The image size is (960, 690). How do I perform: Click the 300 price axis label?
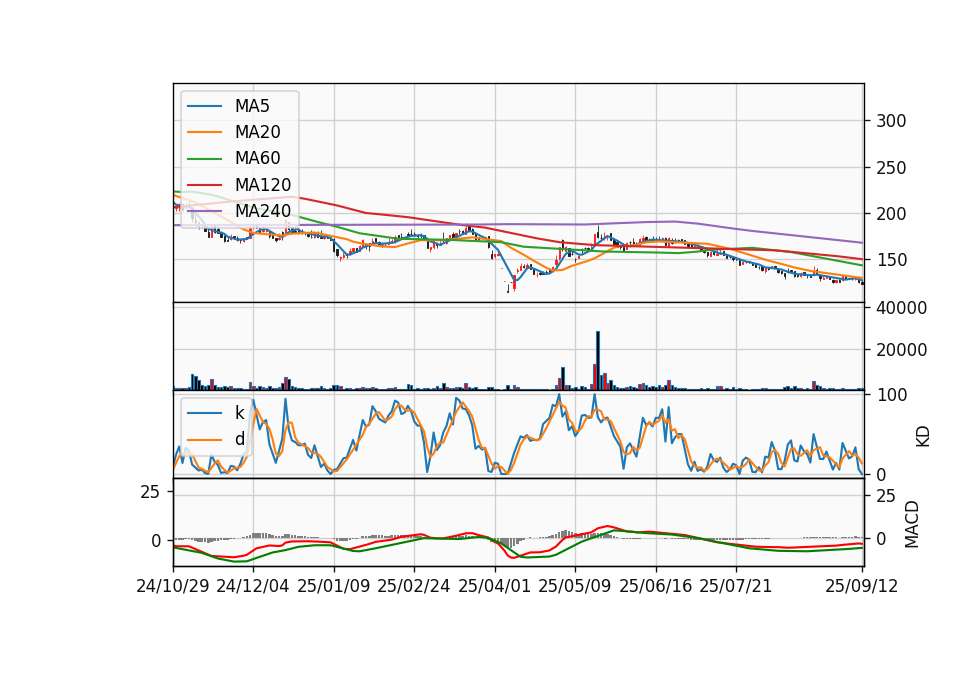tap(891, 121)
